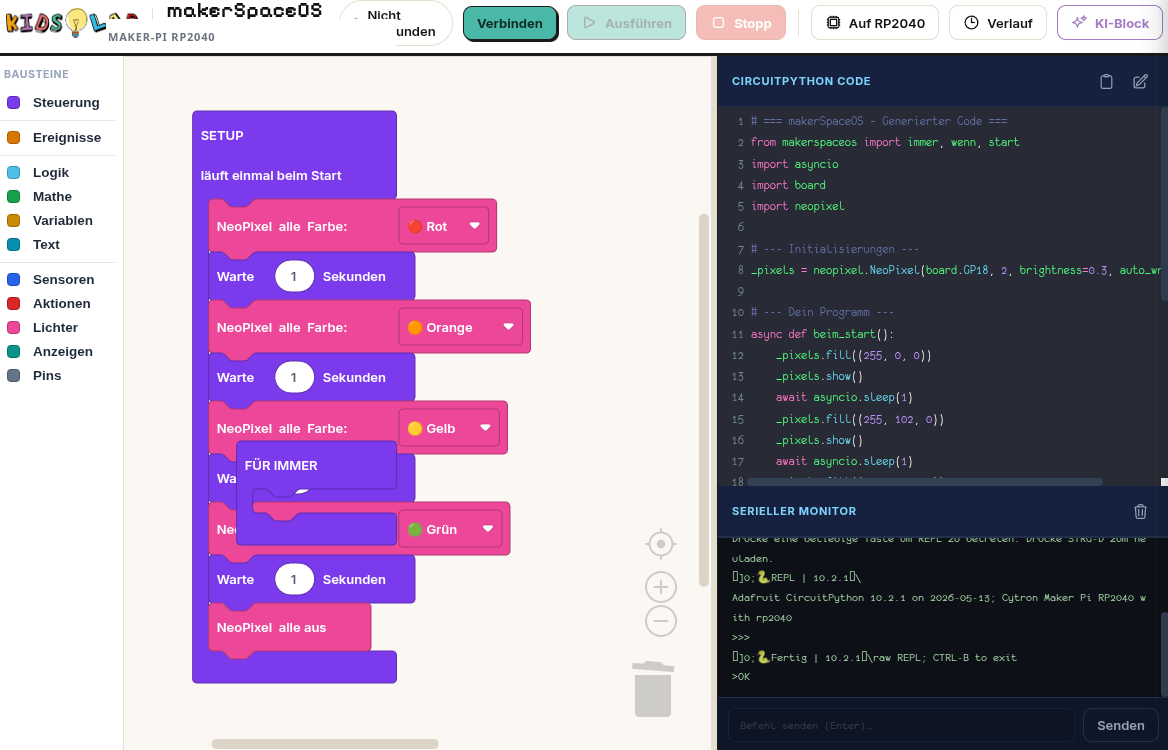Image resolution: width=1168 pixels, height=750 pixels.
Task: Open the Gelb color dropdown
Action: [x=449, y=428]
